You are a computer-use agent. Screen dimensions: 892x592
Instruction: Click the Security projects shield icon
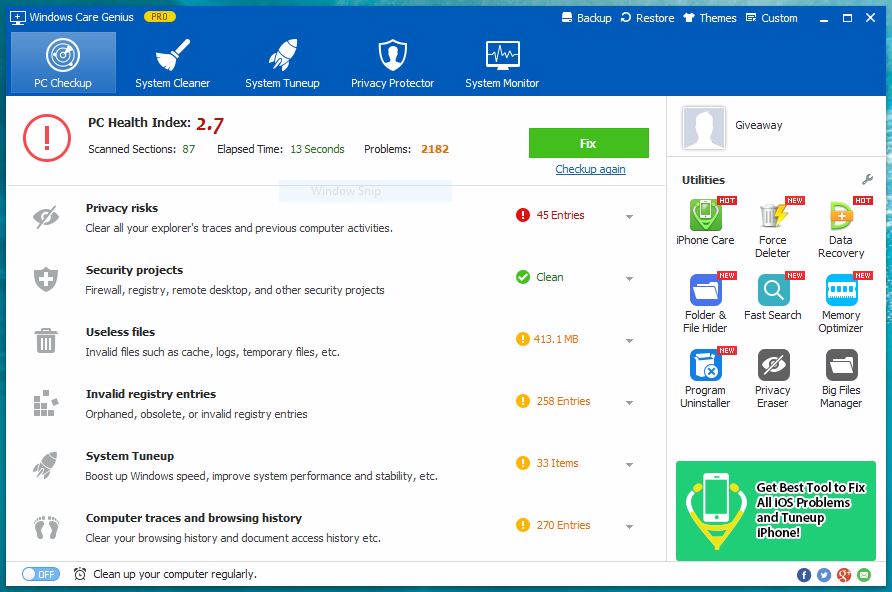46,279
